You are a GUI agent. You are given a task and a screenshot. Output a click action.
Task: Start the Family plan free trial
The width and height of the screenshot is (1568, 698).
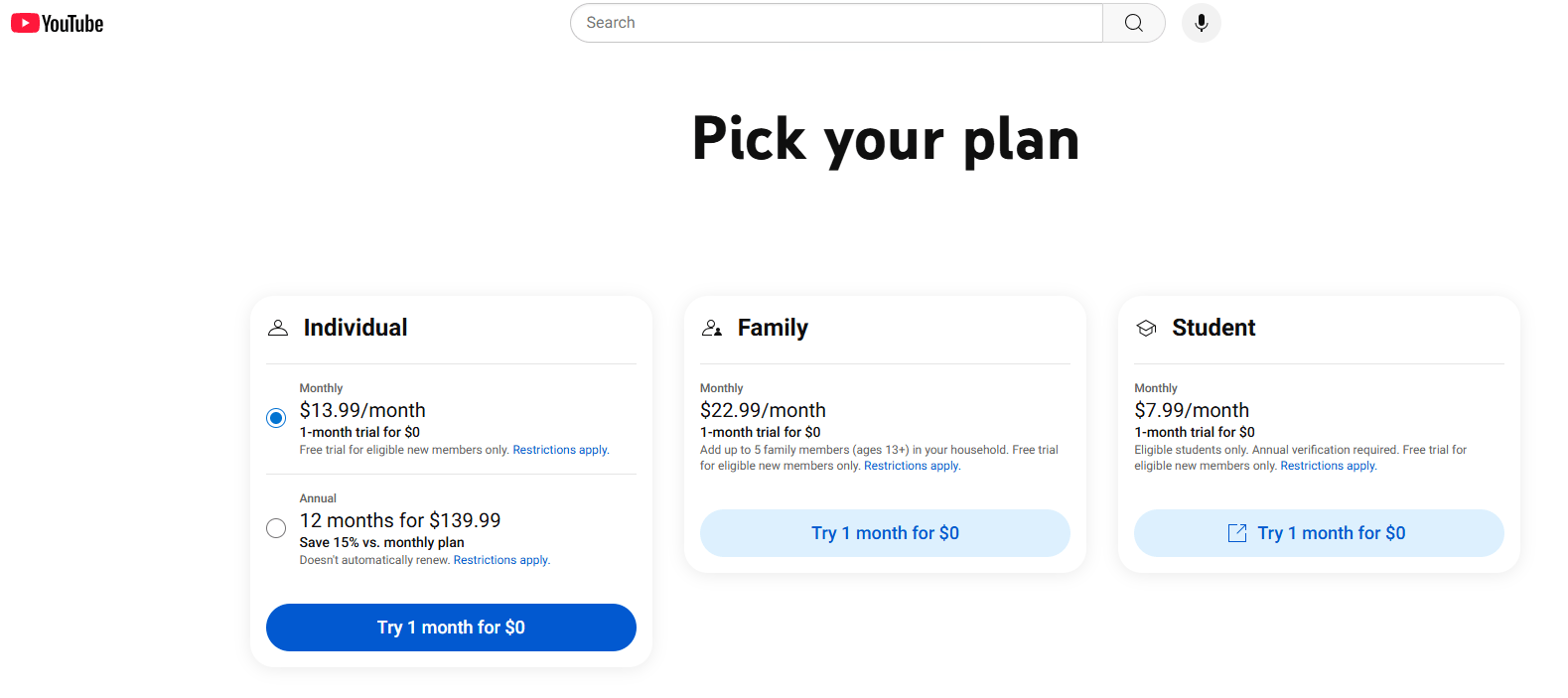coord(884,532)
